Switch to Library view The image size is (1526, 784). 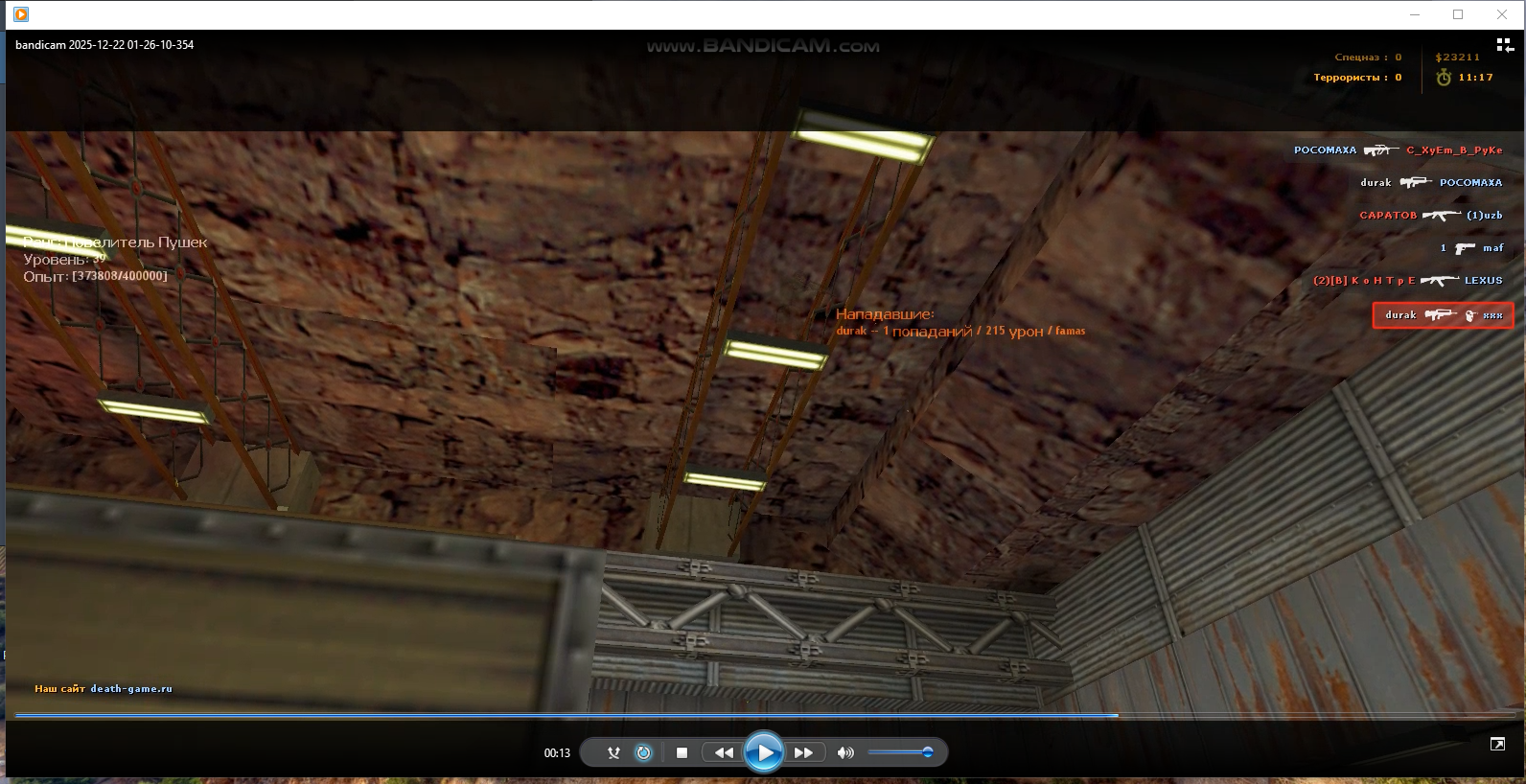click(1505, 45)
